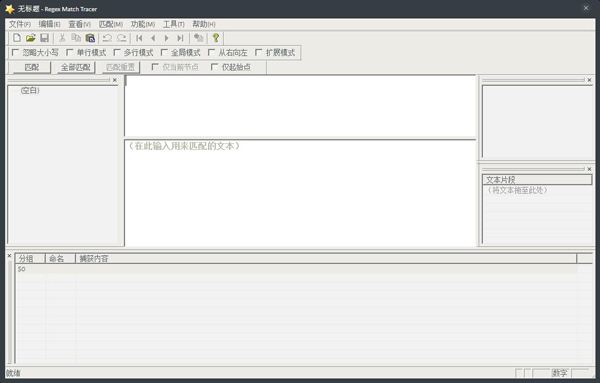The width and height of the screenshot is (600, 383).
Task: Click the 文本片段 list header
Action: [537, 180]
